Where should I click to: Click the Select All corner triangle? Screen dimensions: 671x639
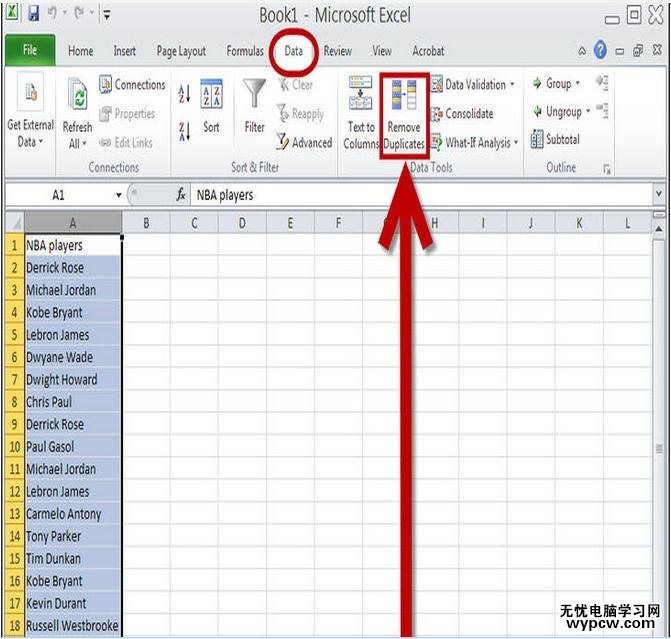(15, 223)
